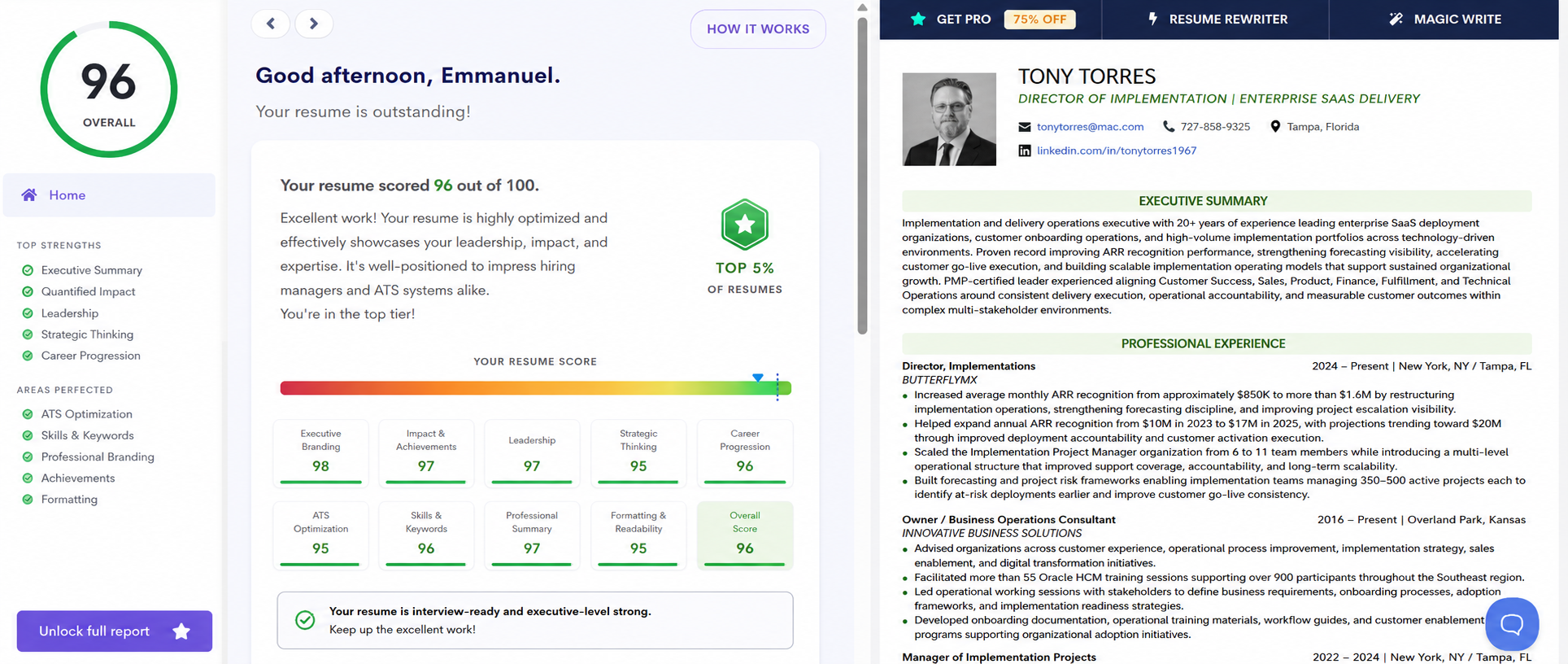This screenshot has width=1568, height=664.
Task: Open the Skills & Keywords 96 card
Action: coord(426,535)
